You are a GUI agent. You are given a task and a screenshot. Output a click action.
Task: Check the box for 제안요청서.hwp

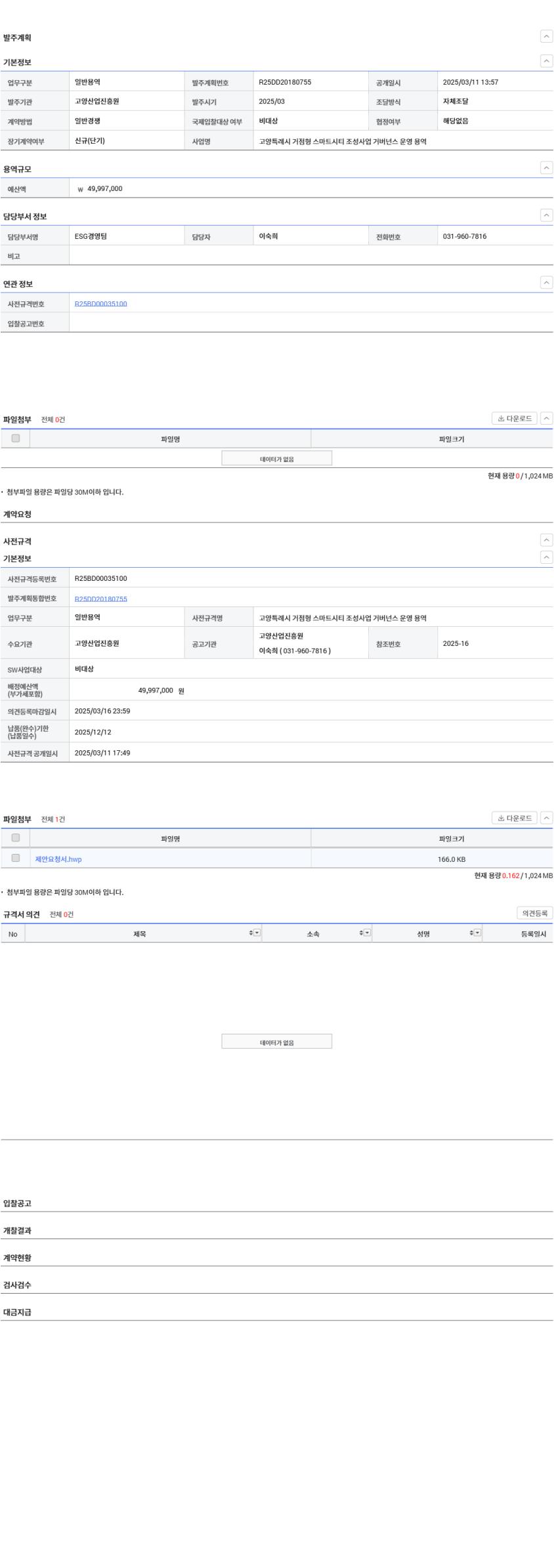click(16, 858)
